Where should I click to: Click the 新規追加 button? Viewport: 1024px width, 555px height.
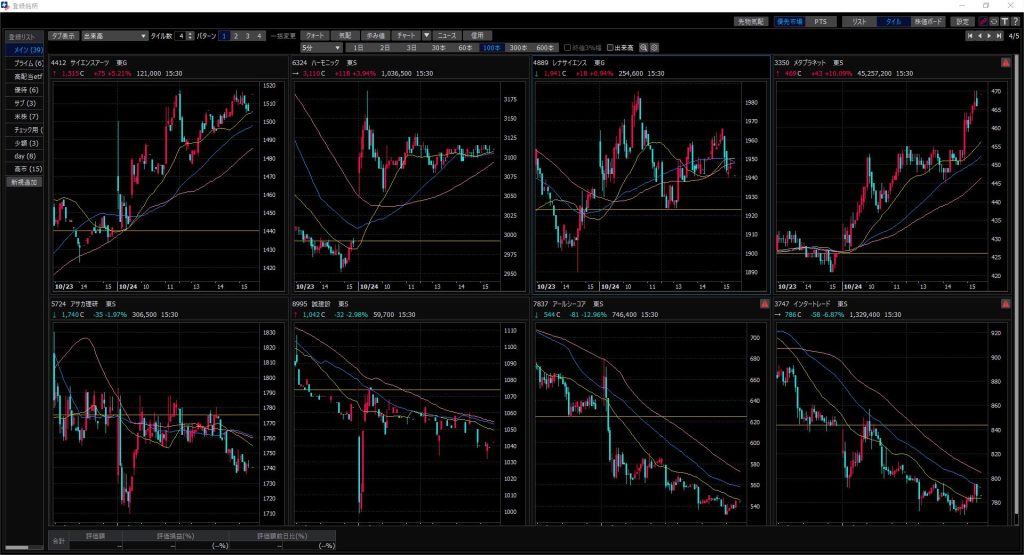pyautogui.click(x=25, y=182)
